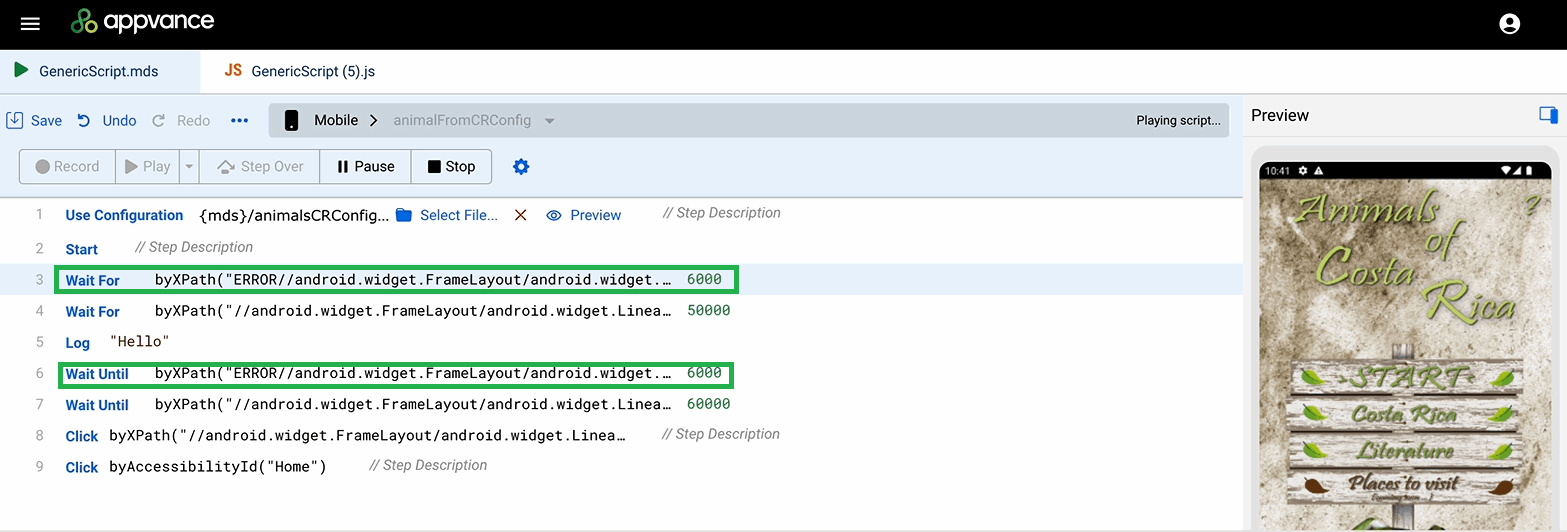Tap START sign in phone preview
This screenshot has width=1567, height=532.
click(1406, 378)
